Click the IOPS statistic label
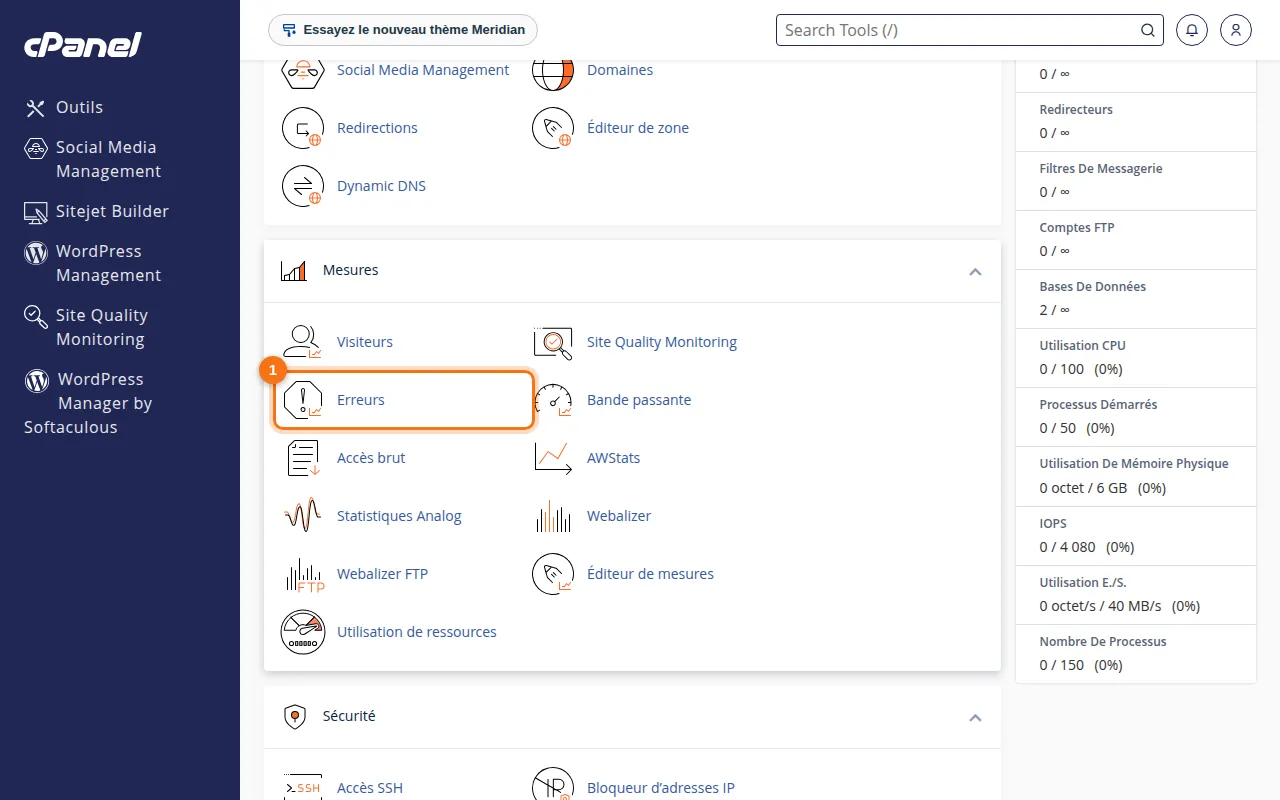1280x800 pixels. (x=1053, y=524)
